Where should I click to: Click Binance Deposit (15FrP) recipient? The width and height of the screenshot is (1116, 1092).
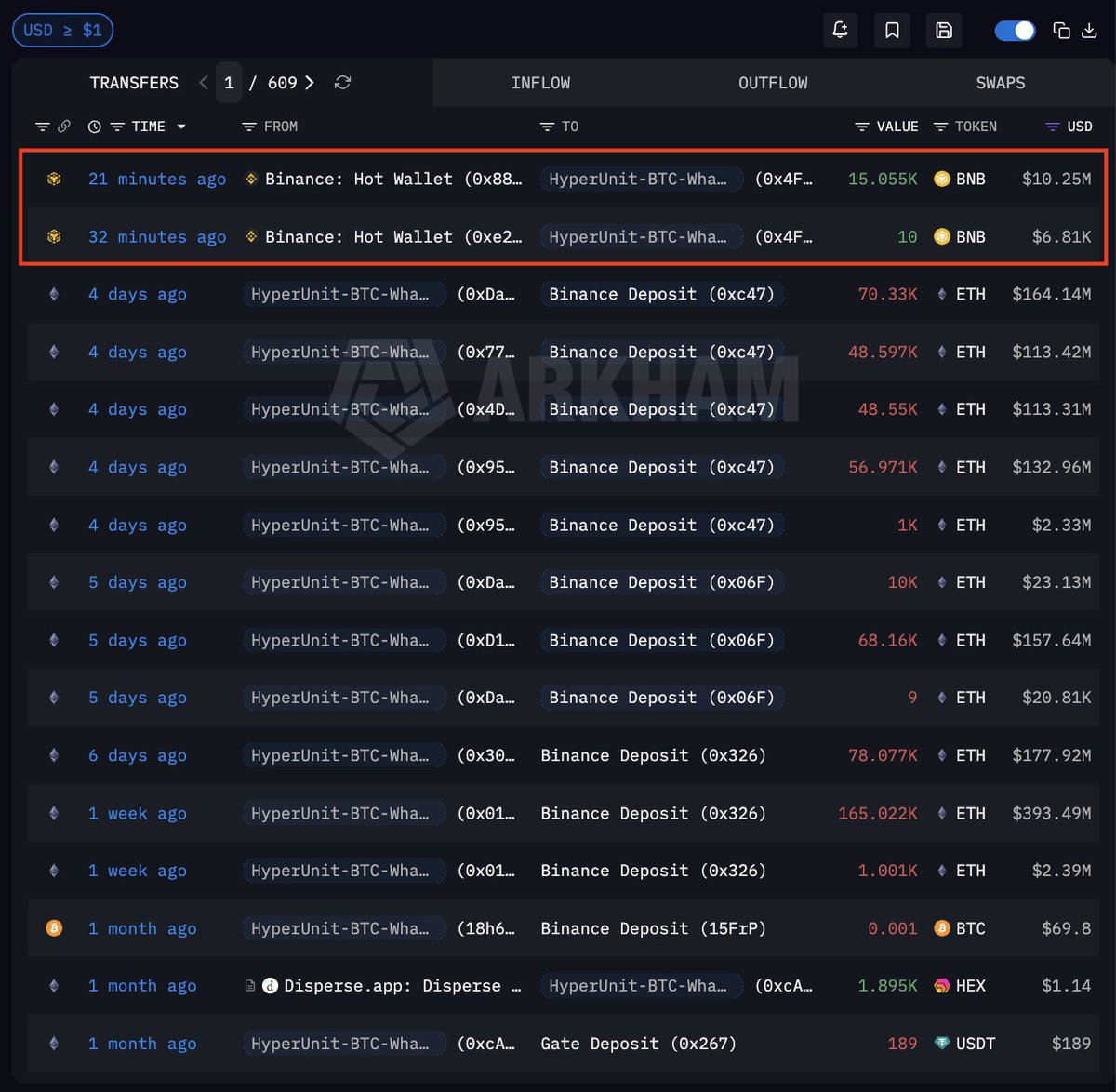(x=653, y=928)
